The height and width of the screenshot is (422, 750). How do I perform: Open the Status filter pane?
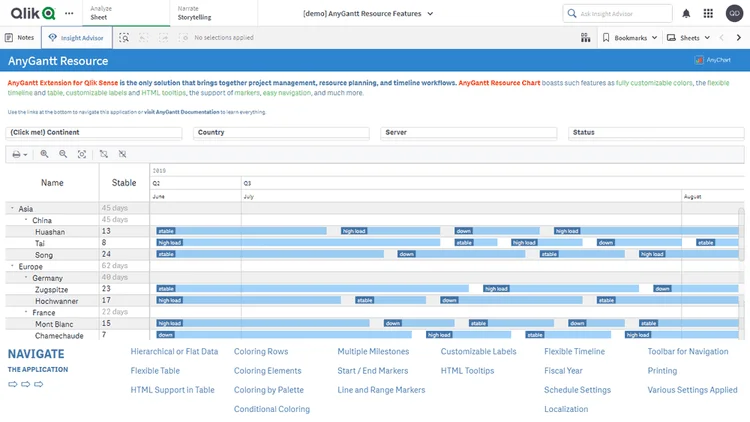coord(656,133)
